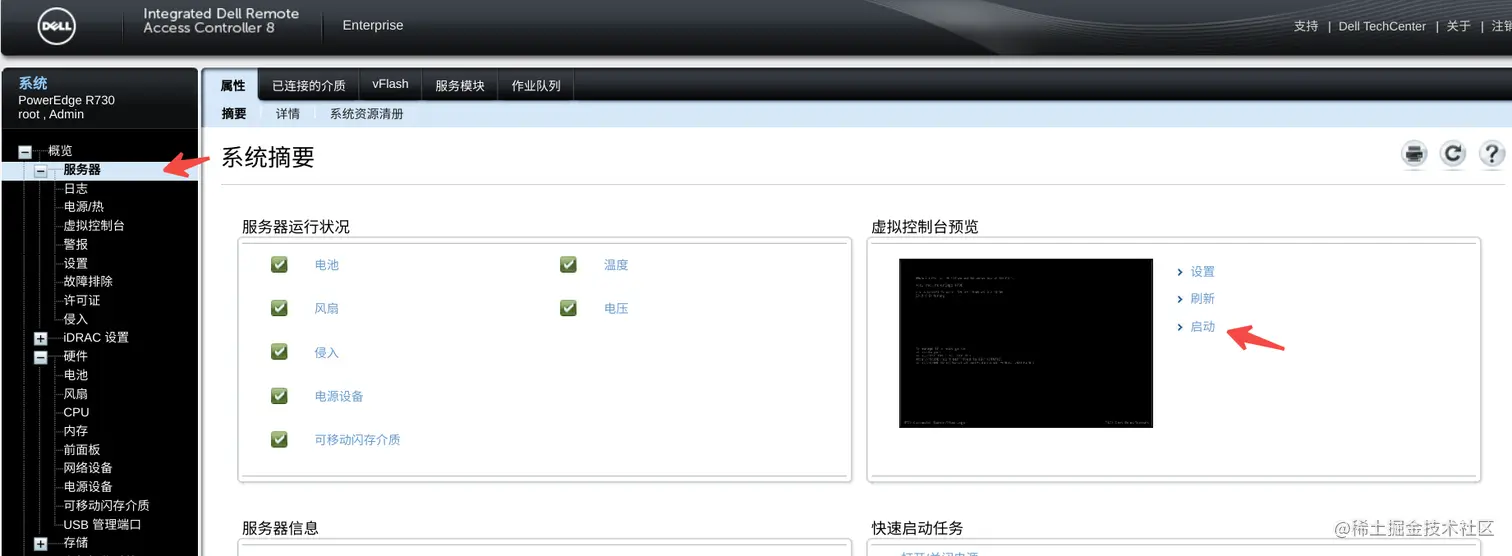
Task: Open the 作业队列 tab
Action: [536, 86]
